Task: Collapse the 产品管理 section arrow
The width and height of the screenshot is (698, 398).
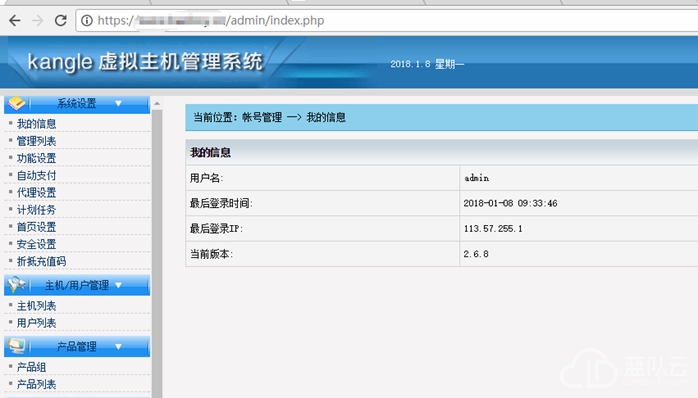Action: (118, 346)
